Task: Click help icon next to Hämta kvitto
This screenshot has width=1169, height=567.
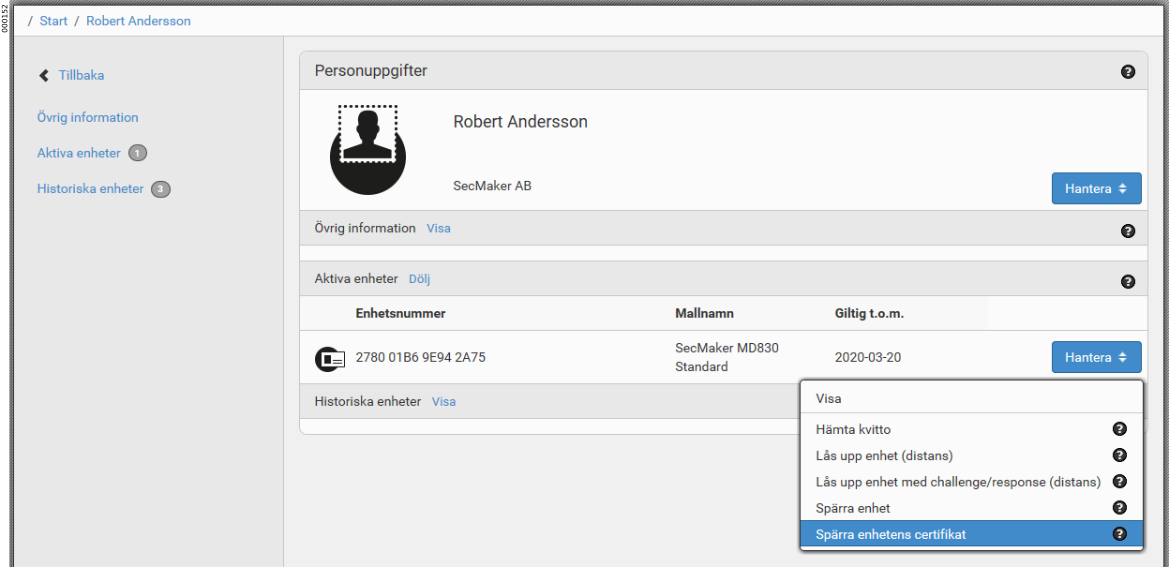Action: click(x=1120, y=429)
